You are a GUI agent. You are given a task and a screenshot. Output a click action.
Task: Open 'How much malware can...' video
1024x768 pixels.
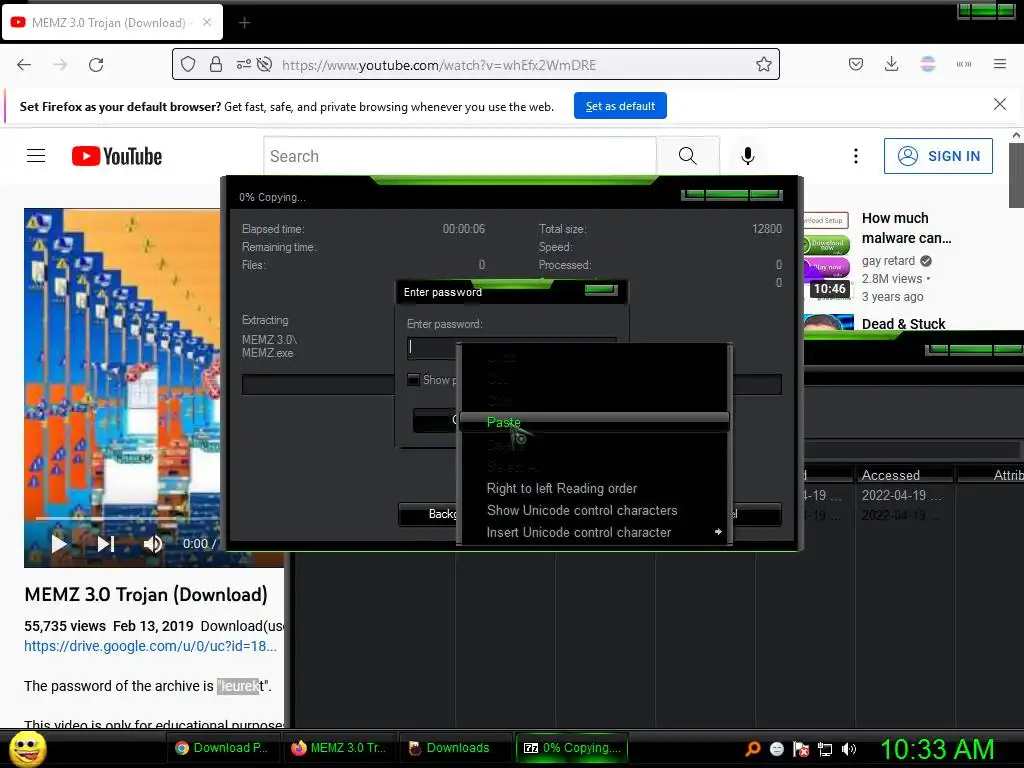[x=906, y=228]
